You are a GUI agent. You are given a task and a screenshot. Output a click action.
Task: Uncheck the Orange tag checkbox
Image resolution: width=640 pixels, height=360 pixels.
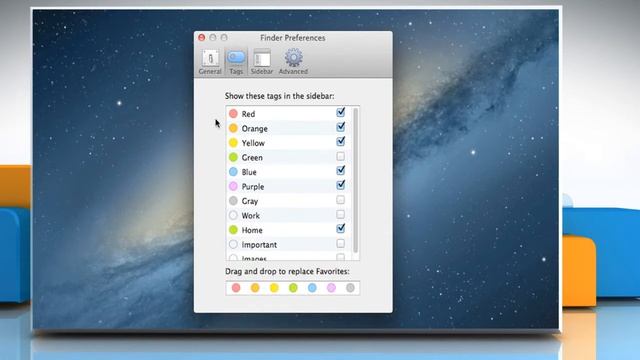pos(340,127)
